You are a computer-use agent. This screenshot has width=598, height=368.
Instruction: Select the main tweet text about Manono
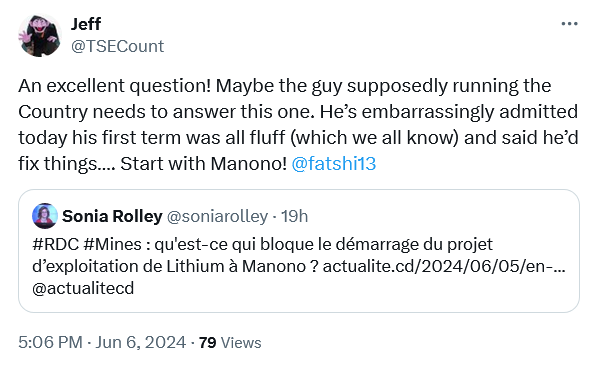tap(298, 125)
